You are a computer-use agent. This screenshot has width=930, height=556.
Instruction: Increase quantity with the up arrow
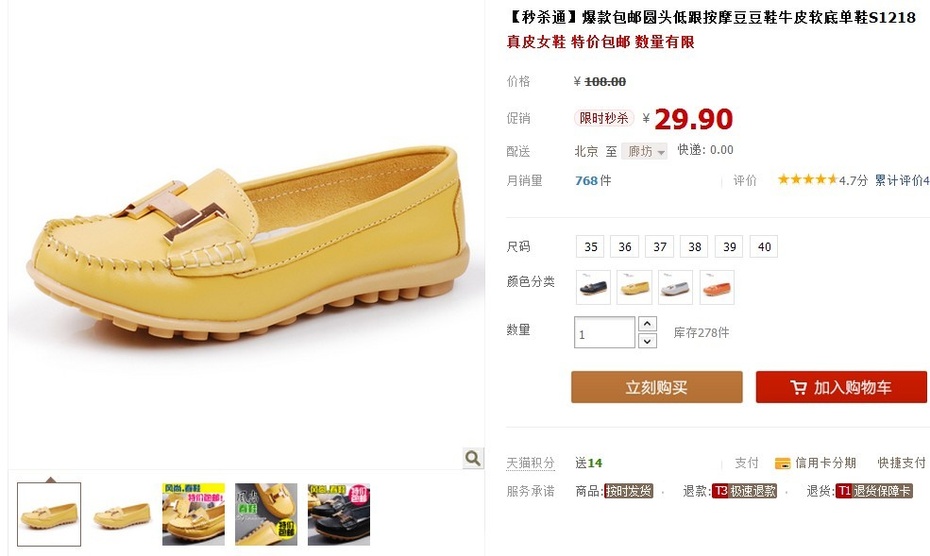coord(647,323)
